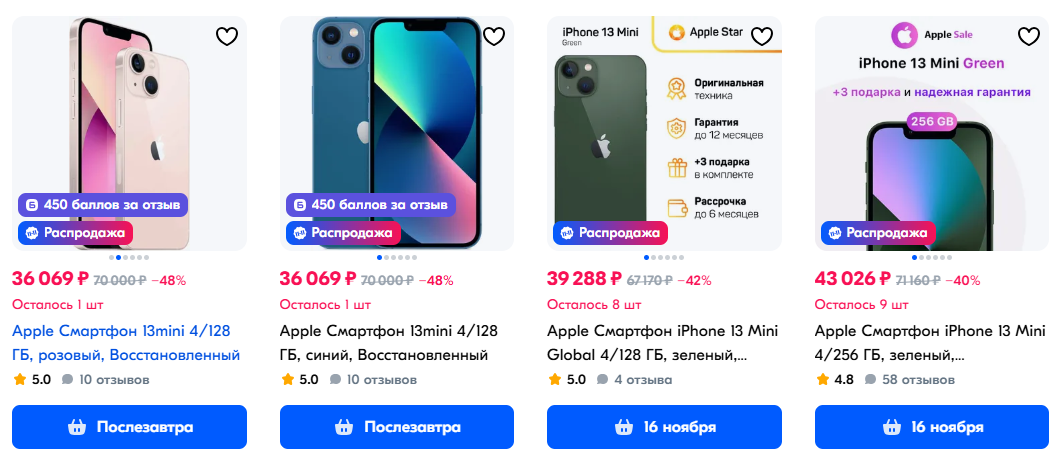
Task: Click the 450 баллов за отзыв badge on pink iPhone
Action: click(x=103, y=205)
